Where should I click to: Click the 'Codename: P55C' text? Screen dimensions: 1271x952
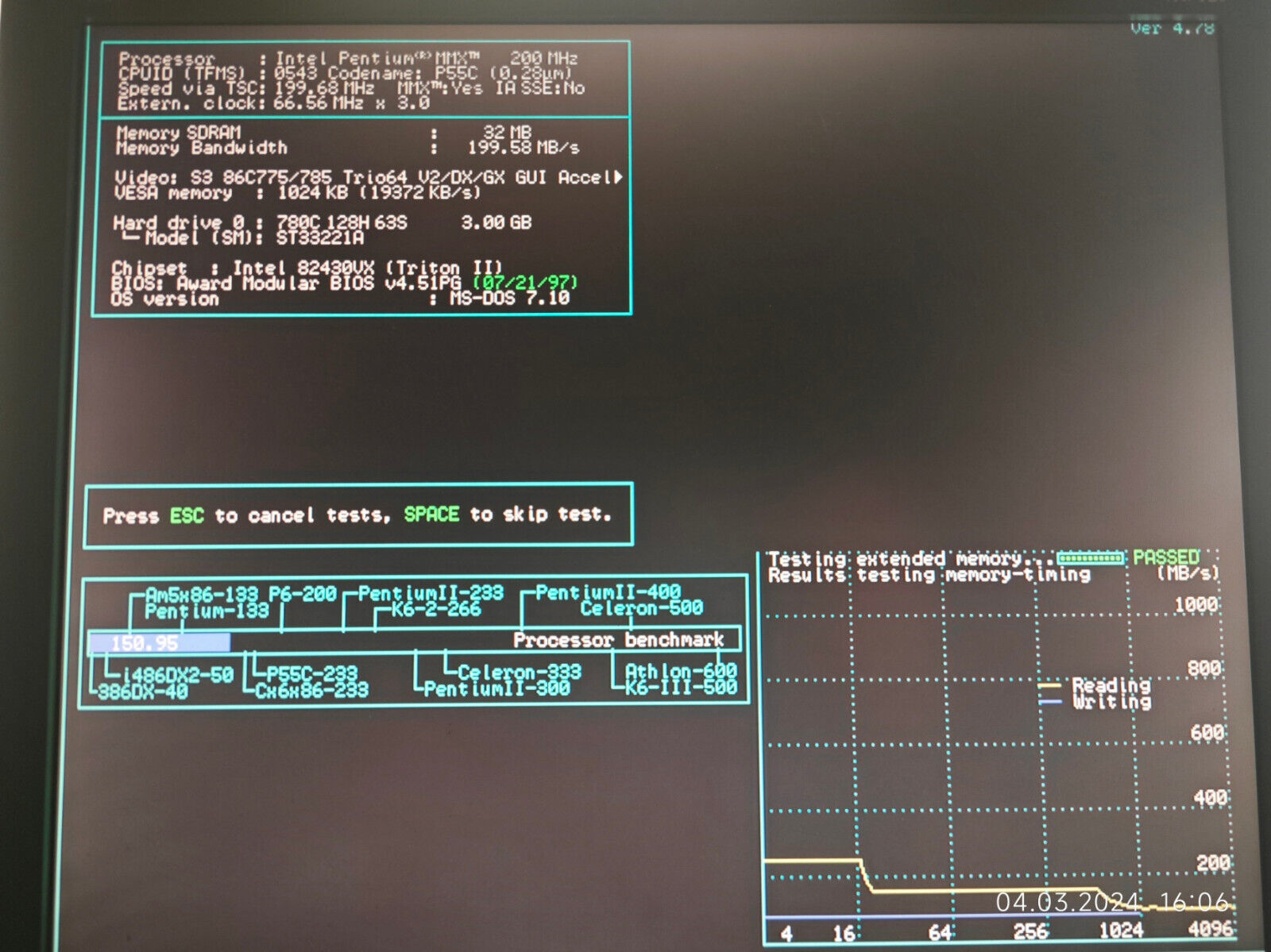point(403,73)
